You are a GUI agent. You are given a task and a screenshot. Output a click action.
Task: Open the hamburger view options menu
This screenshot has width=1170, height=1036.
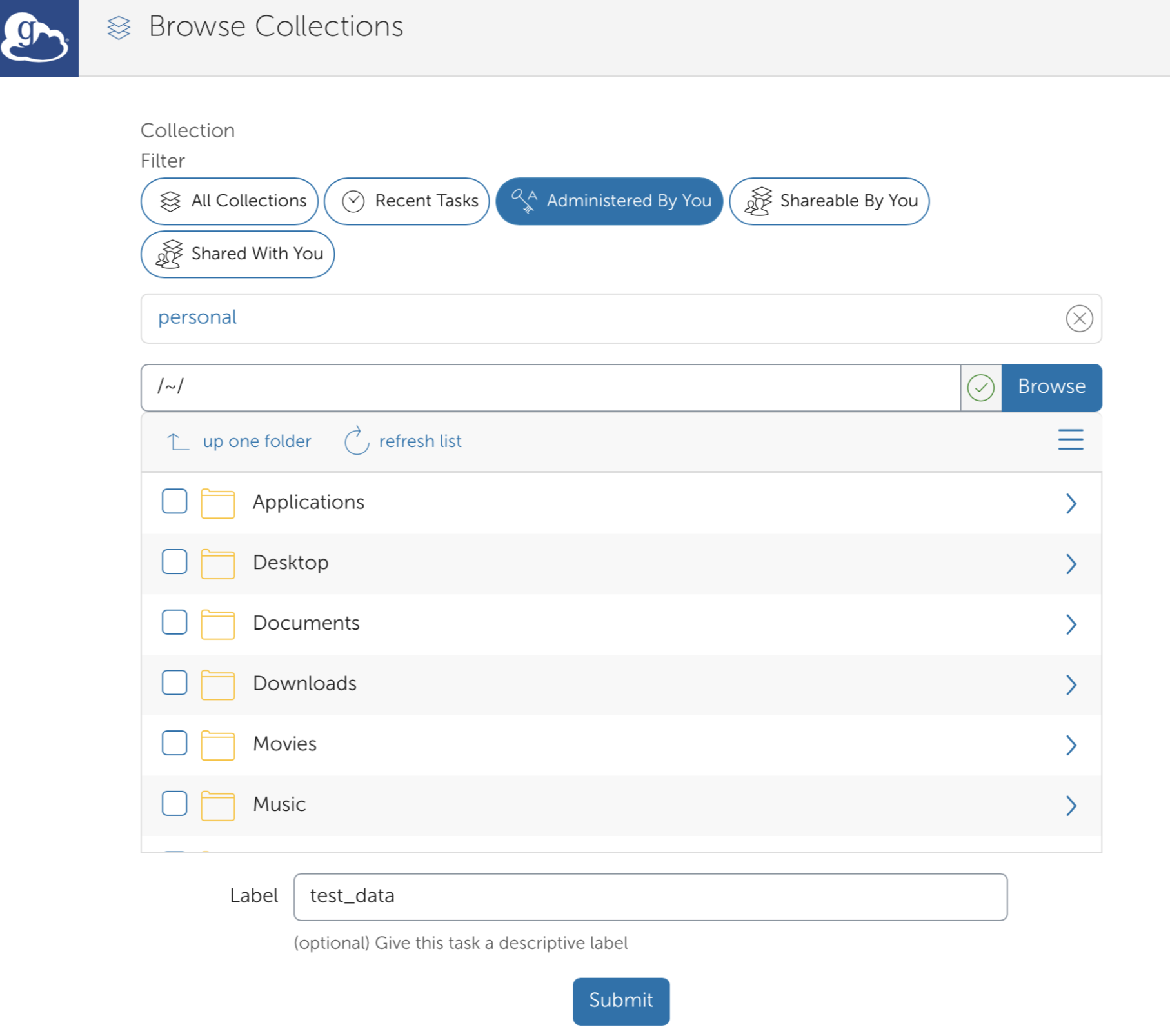coord(1071,440)
